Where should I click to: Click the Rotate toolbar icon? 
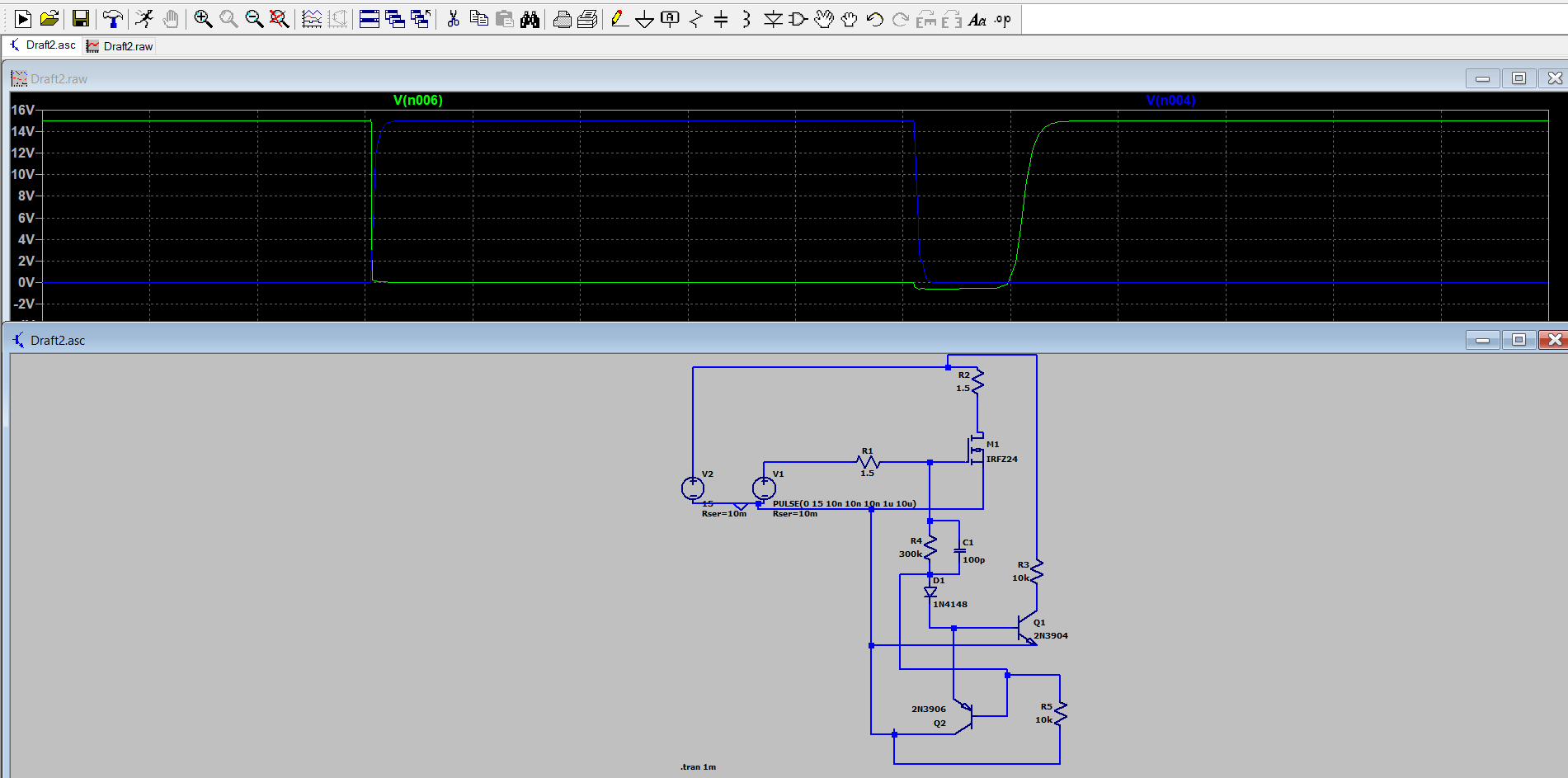tap(926, 19)
